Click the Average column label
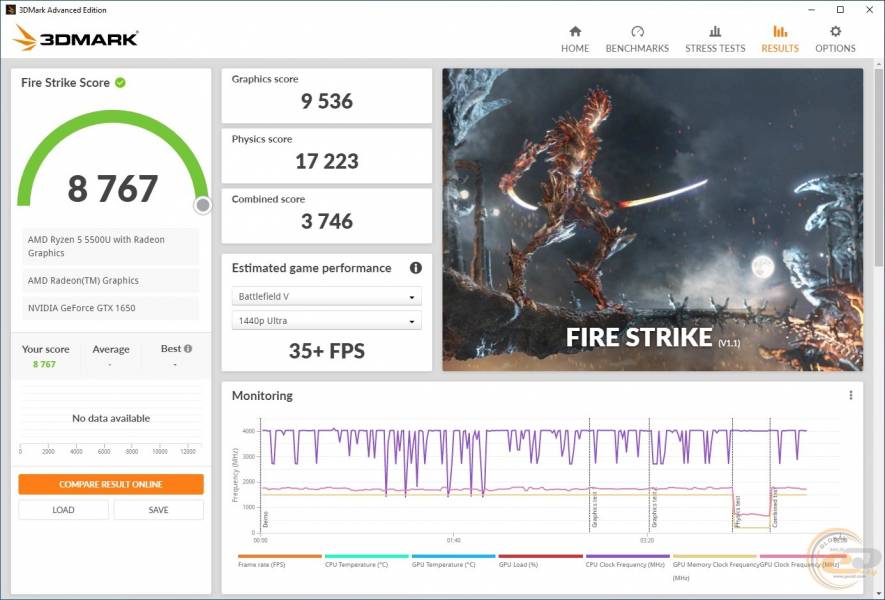The width and height of the screenshot is (885, 600). coord(111,349)
